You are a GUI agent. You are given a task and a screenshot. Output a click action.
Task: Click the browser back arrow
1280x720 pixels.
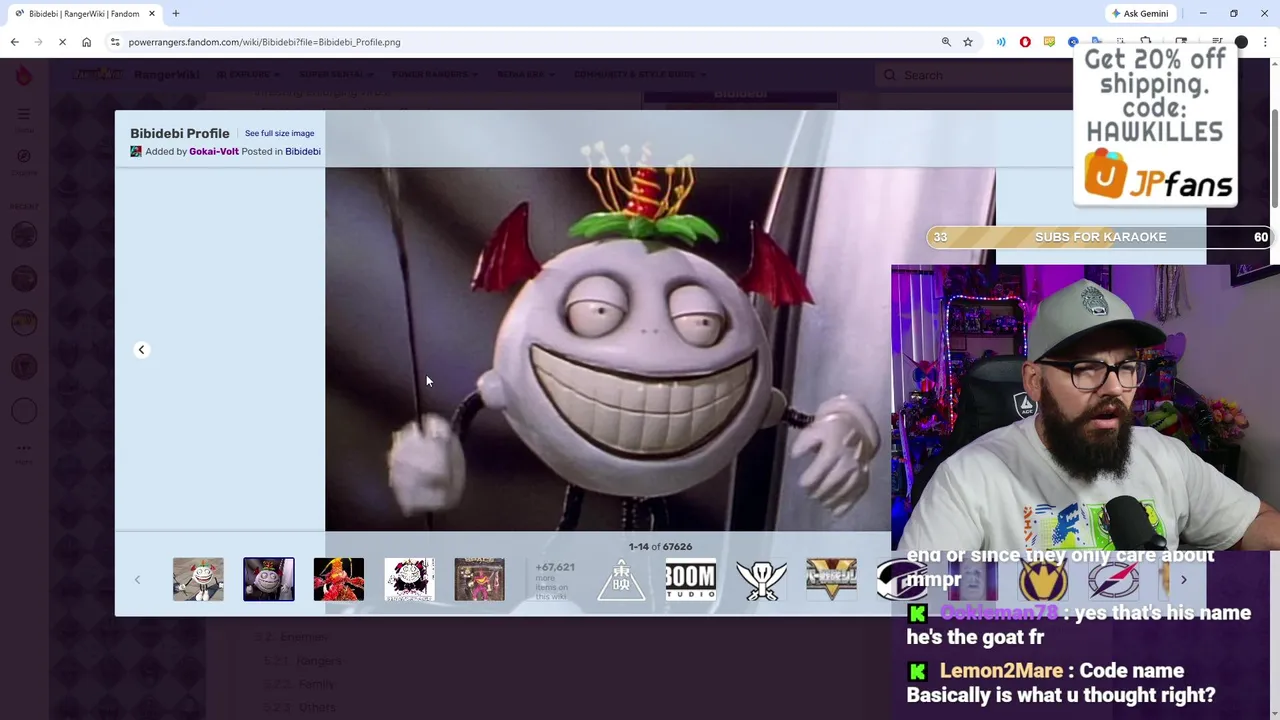tap(14, 42)
